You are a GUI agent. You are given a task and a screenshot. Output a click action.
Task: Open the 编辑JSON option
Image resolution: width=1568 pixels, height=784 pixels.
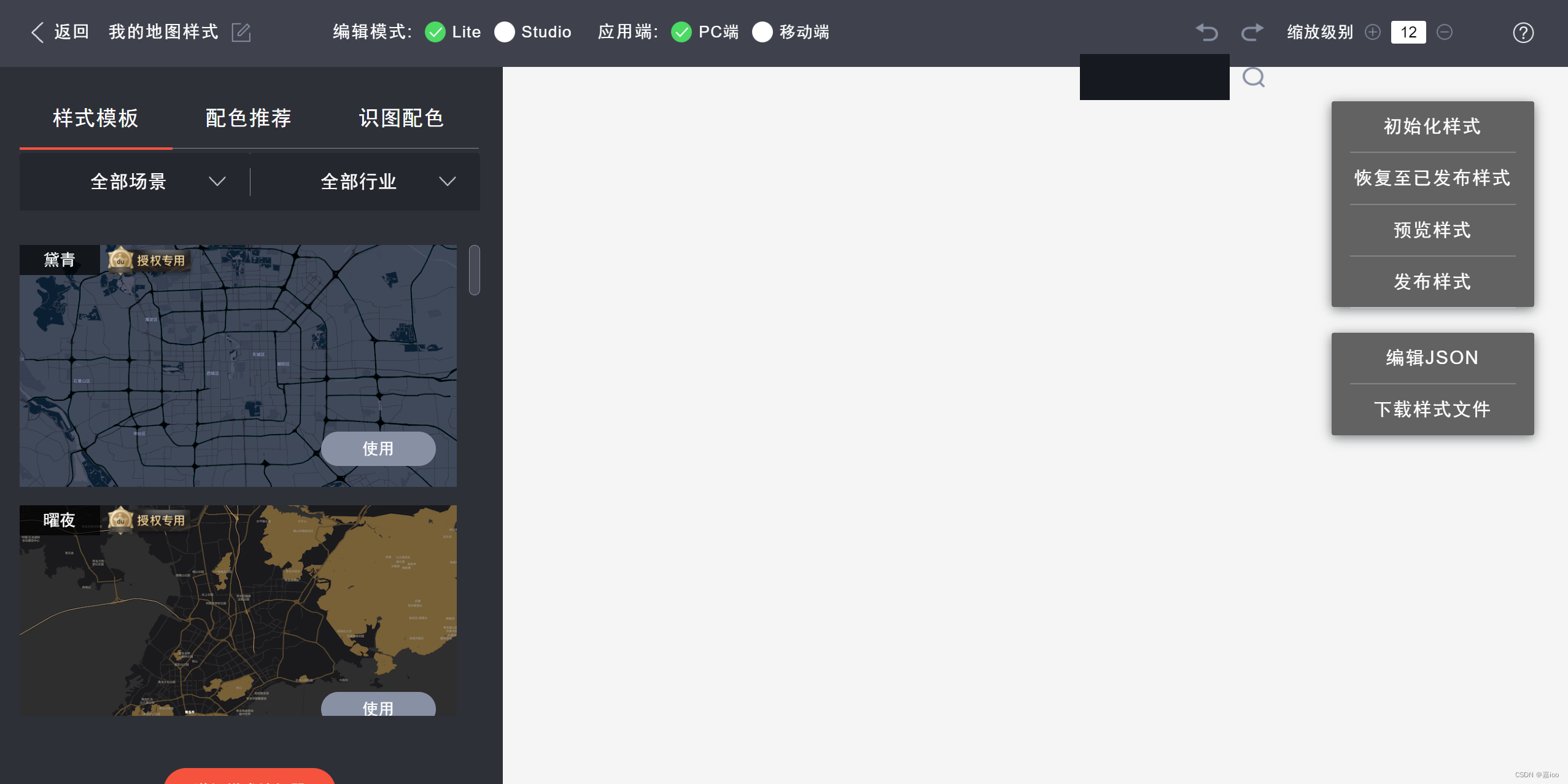[x=1432, y=358]
